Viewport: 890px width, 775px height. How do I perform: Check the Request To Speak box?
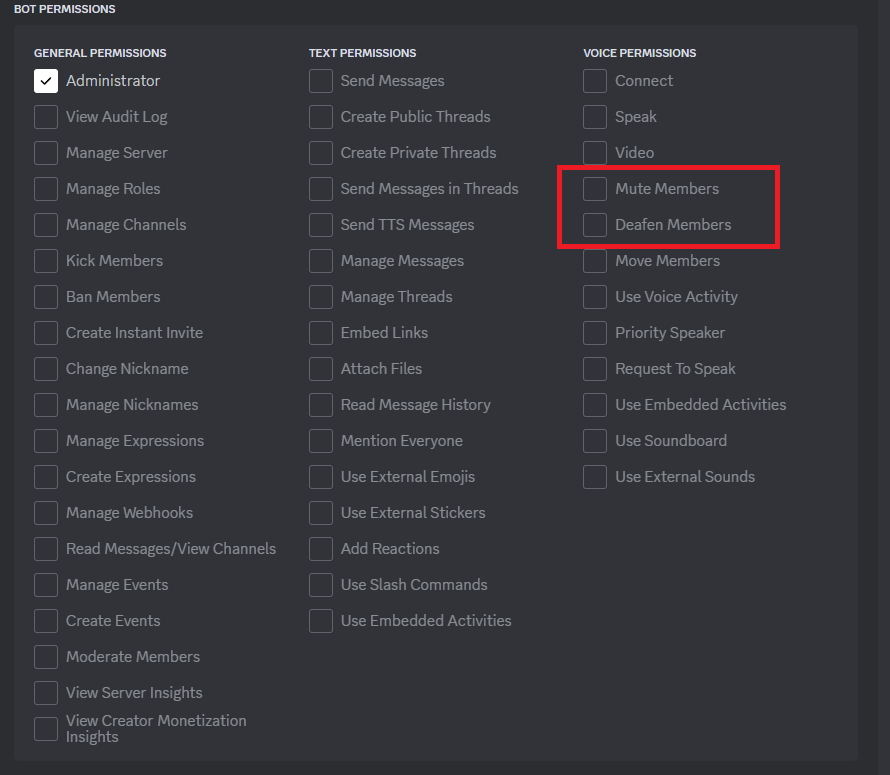click(x=595, y=369)
